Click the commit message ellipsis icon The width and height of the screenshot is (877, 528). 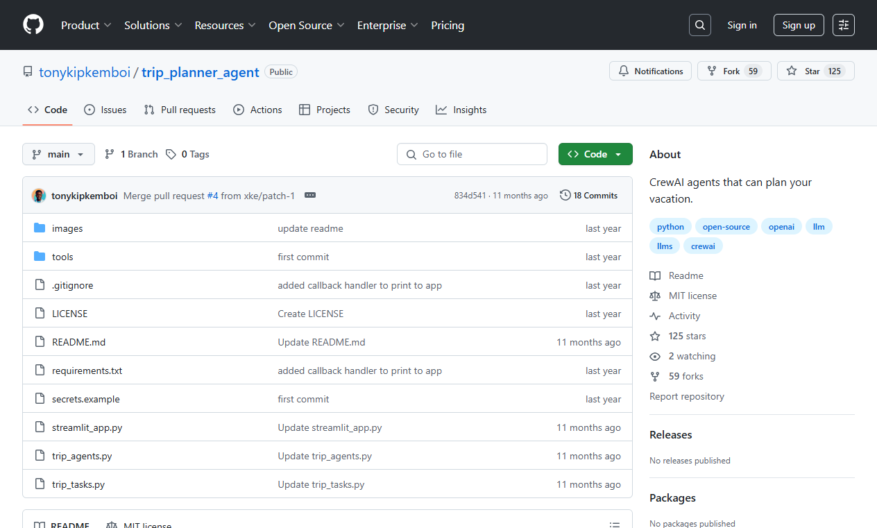click(310, 195)
